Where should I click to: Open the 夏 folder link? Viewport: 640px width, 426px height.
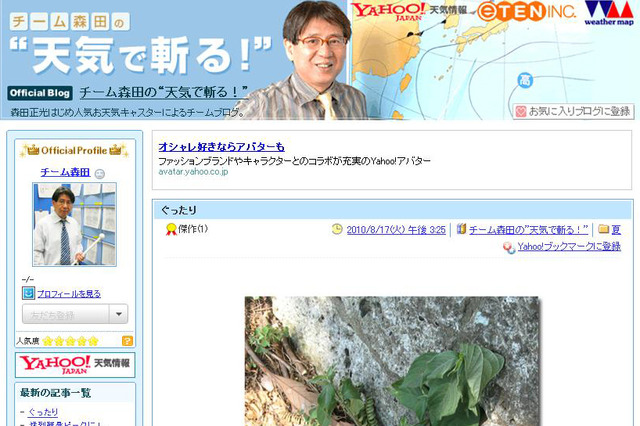point(616,230)
